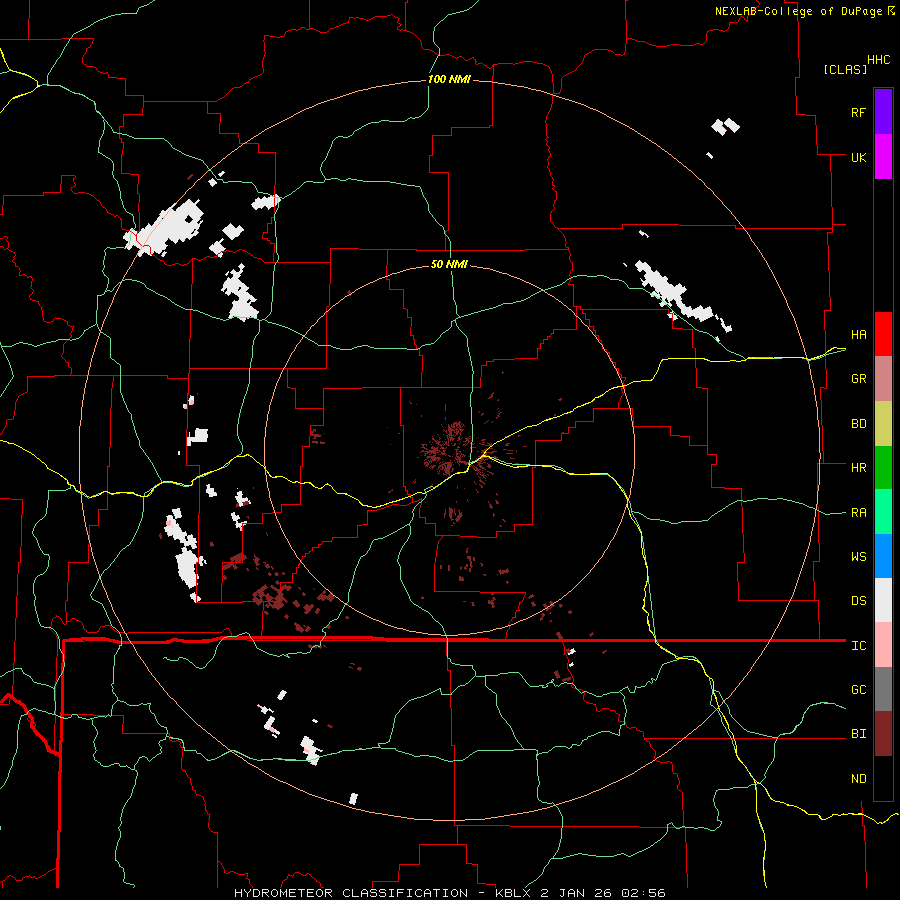The height and width of the screenshot is (900, 900).
Task: Click the IC pink legend swatch
Action: (x=883, y=645)
